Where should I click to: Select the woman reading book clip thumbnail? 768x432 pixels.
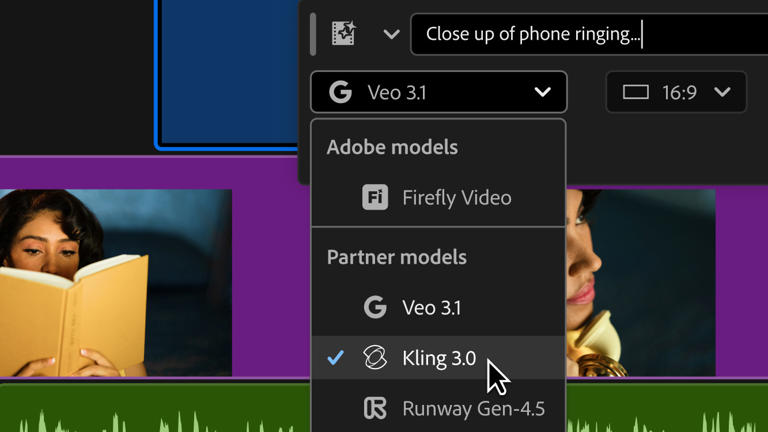116,283
